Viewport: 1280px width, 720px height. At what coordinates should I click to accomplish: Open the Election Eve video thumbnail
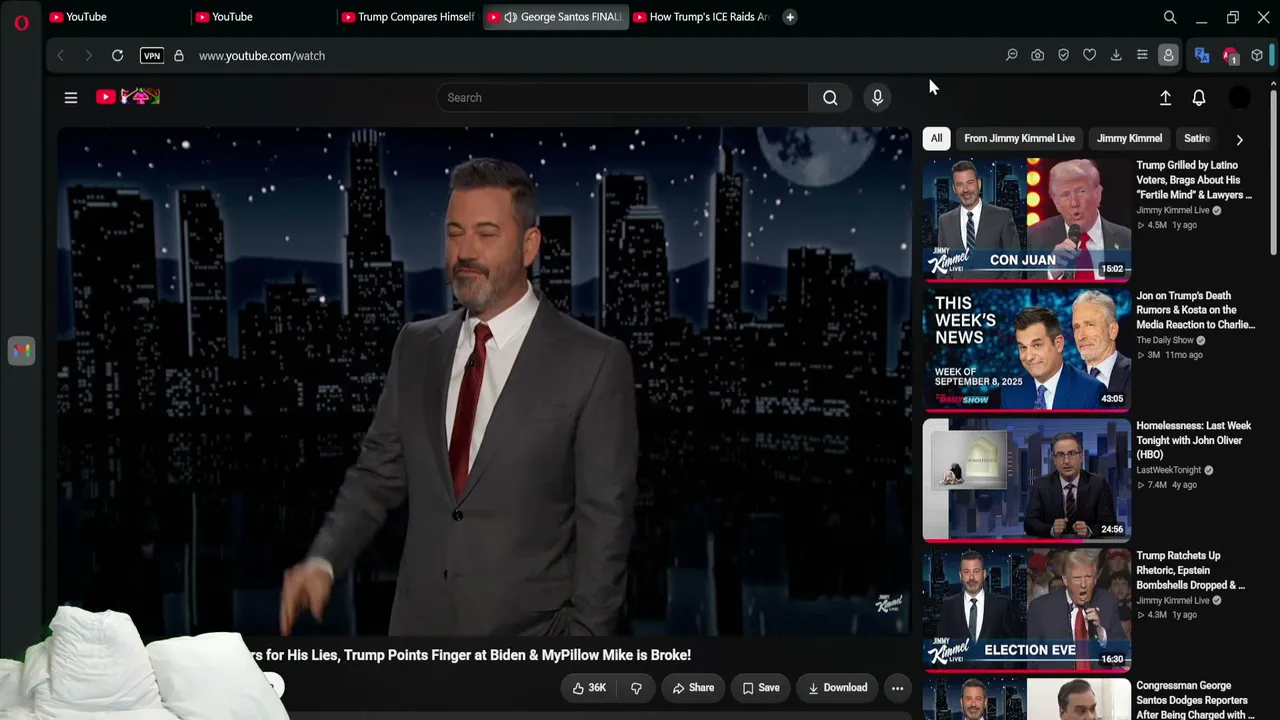coord(1026,609)
